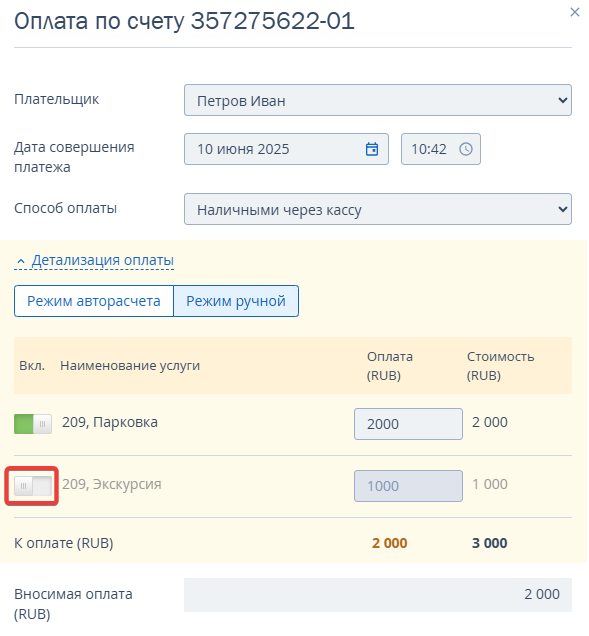Screen dimensions: 589x636
Task: Click the 209, Парковка service name
Action: click(x=110, y=422)
